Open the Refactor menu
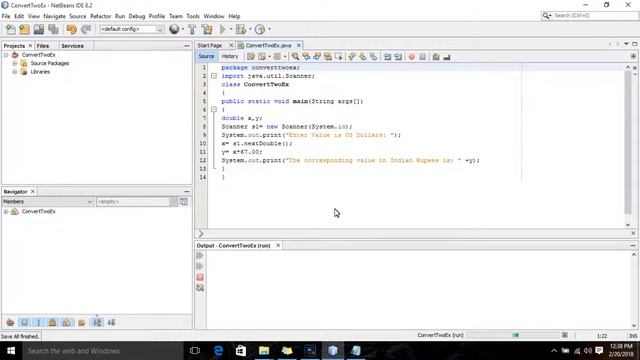 (100, 16)
